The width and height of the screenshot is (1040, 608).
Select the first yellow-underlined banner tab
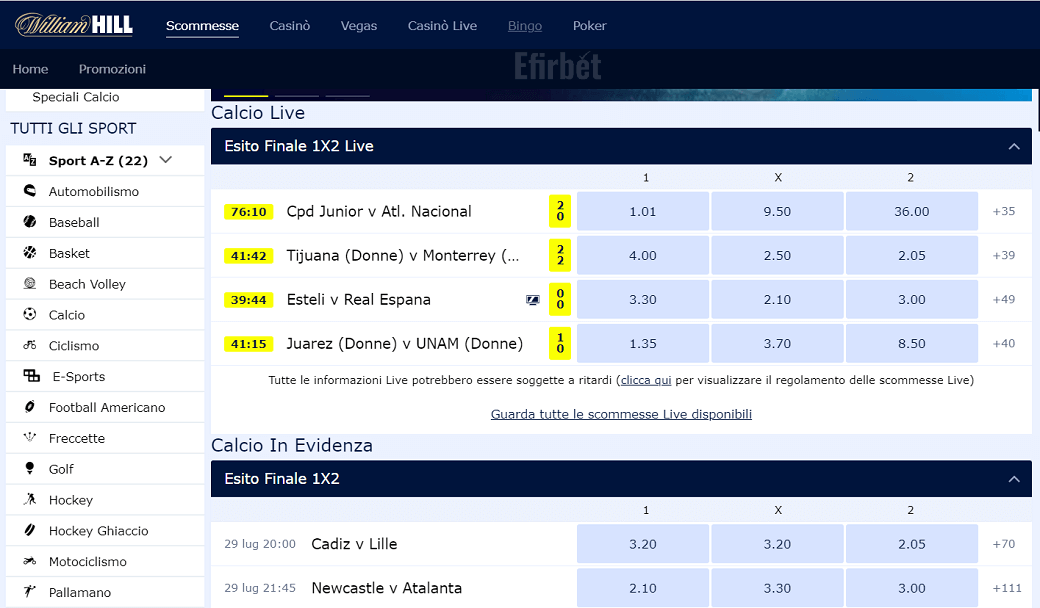point(246,95)
